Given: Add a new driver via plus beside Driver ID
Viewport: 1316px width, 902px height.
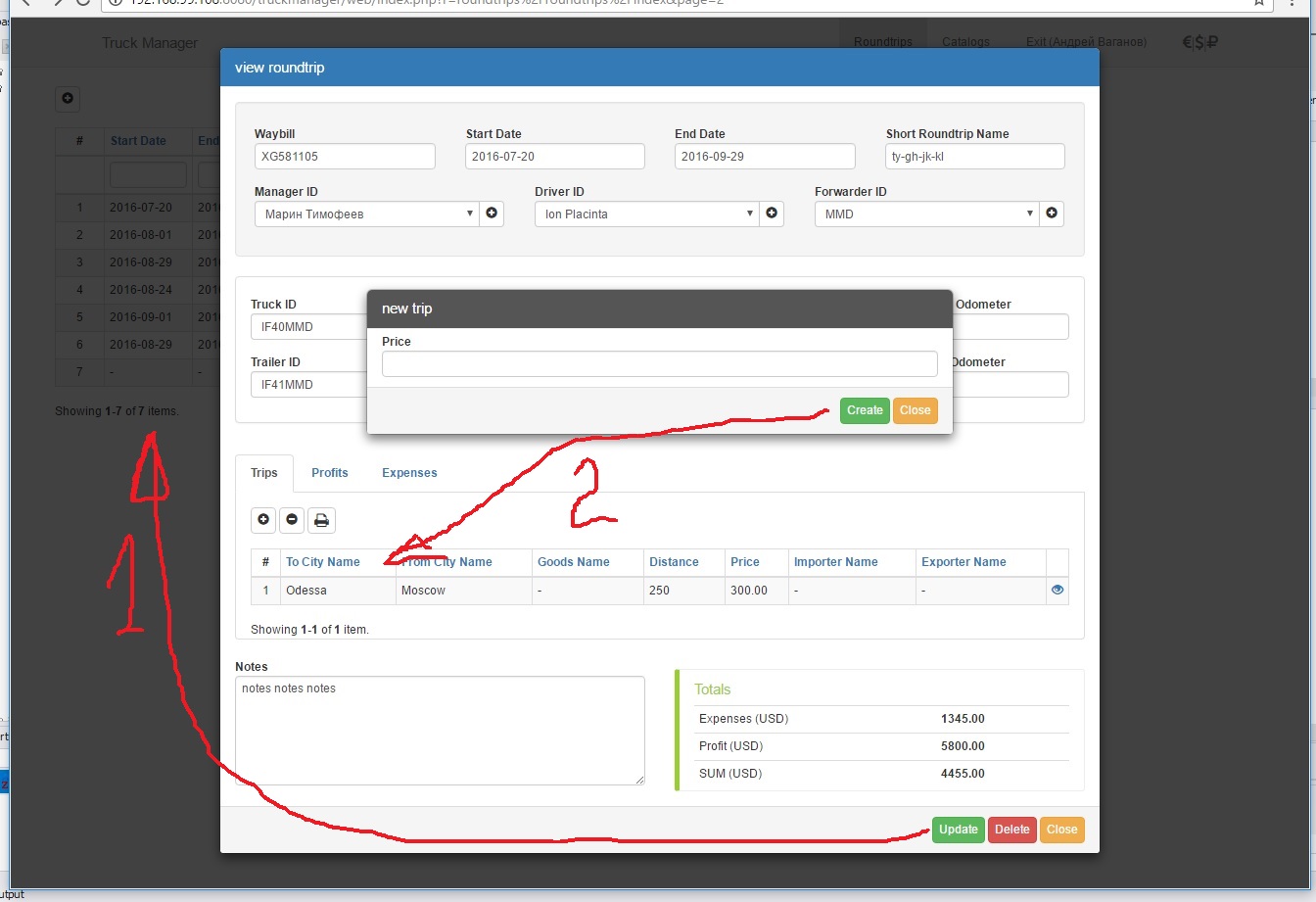Looking at the screenshot, I should pyautogui.click(x=772, y=213).
